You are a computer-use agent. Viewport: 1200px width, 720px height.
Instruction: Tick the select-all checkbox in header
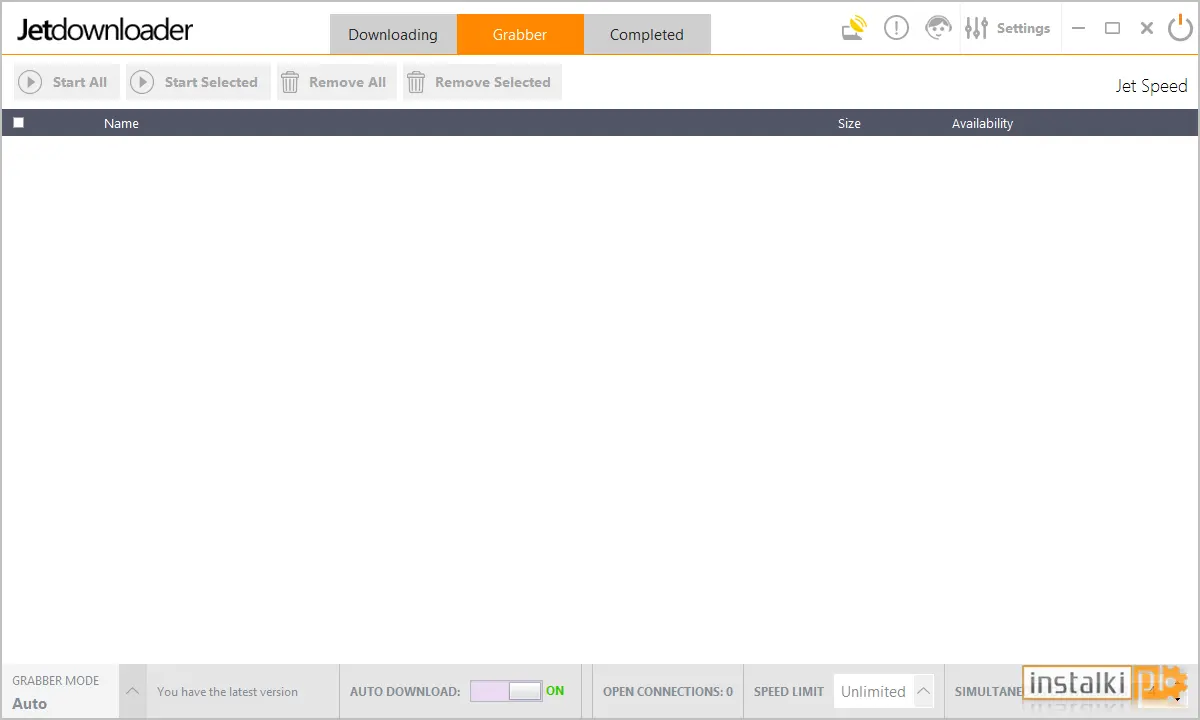pos(19,123)
